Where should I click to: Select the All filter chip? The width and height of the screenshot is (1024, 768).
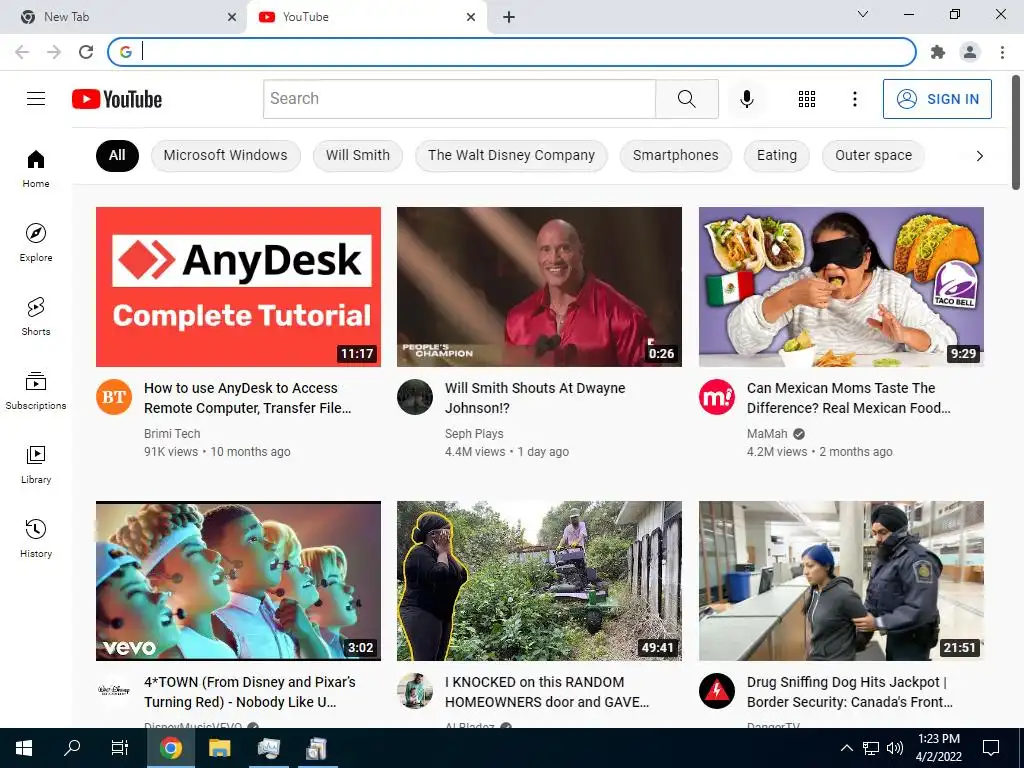tap(117, 155)
